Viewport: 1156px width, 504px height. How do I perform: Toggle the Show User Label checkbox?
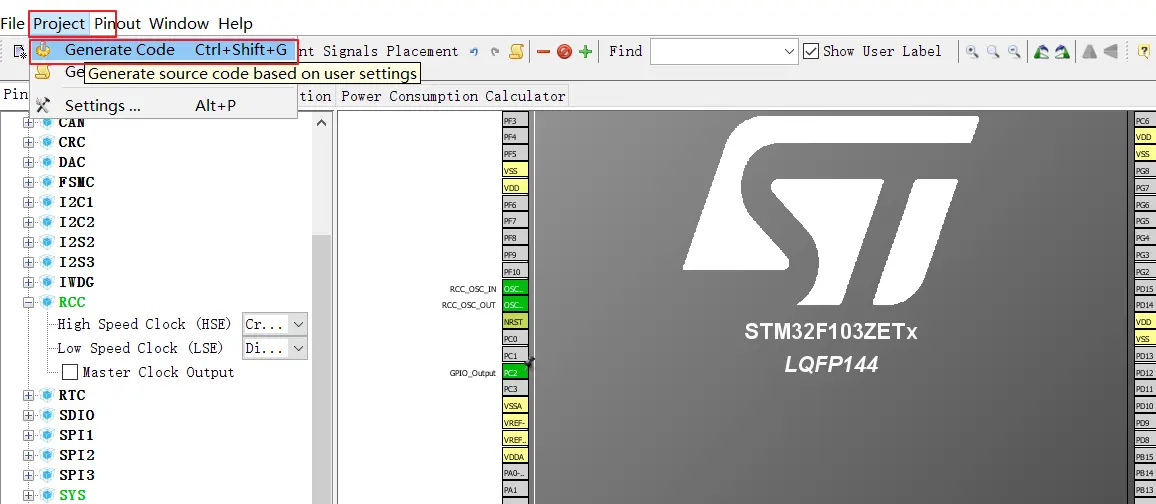[x=811, y=52]
